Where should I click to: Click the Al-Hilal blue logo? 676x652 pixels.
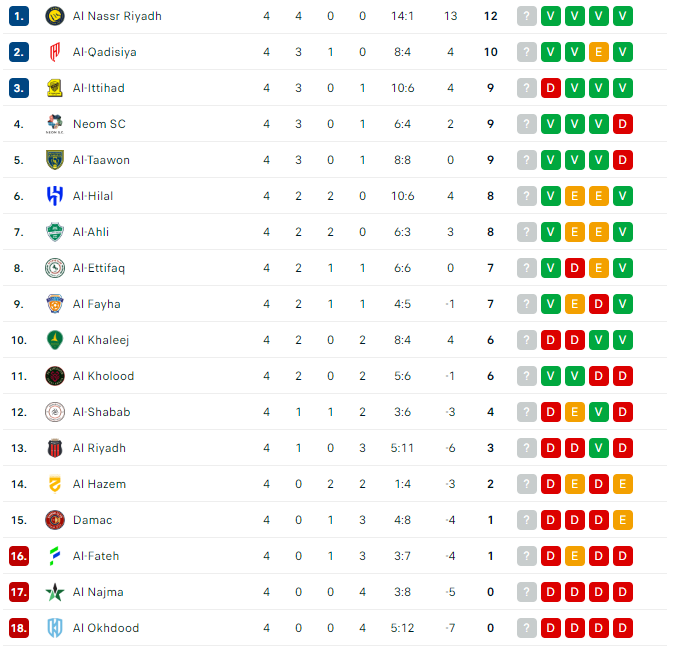(55, 196)
